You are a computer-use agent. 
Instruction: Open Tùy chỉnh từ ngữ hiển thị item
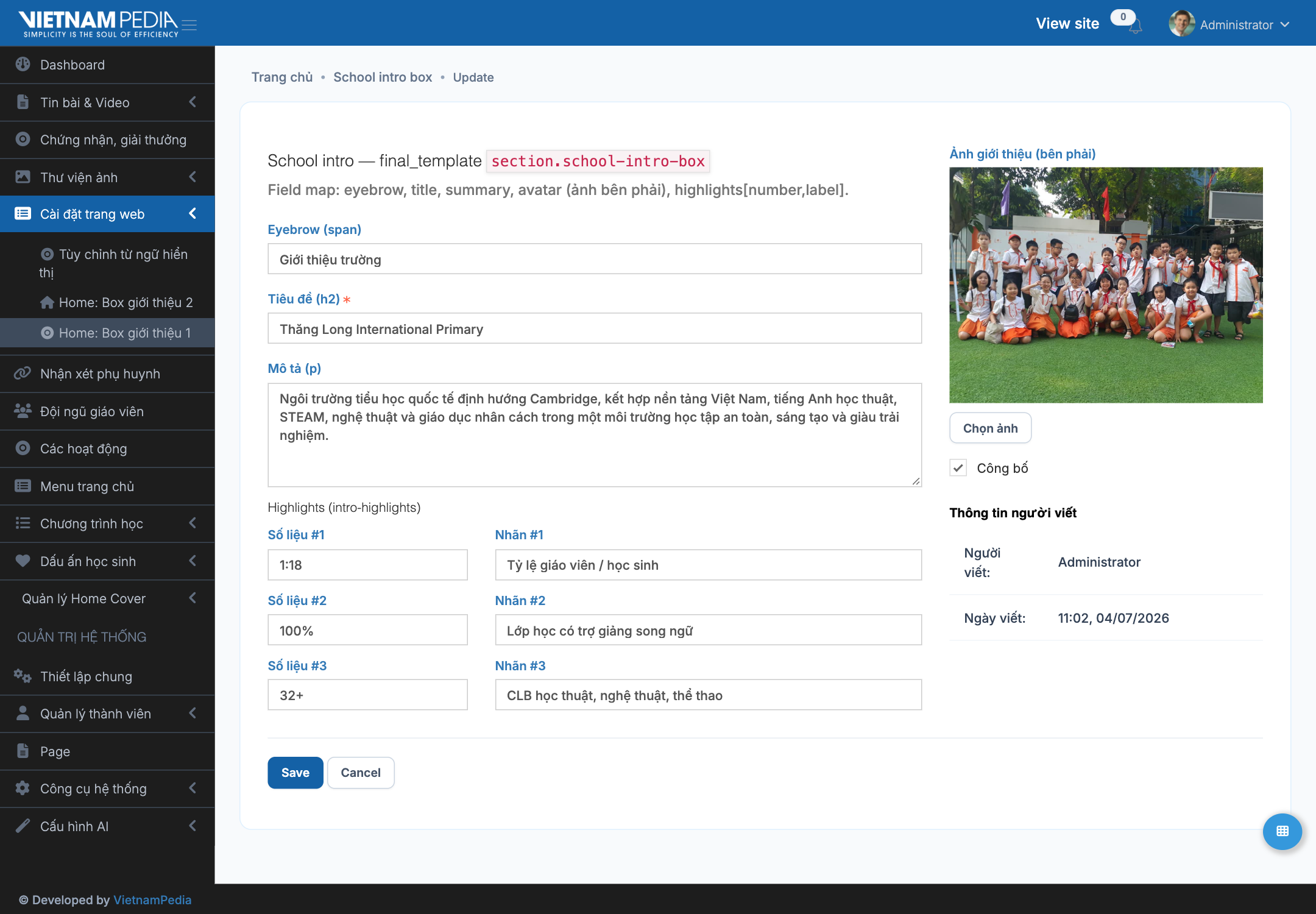(x=107, y=263)
